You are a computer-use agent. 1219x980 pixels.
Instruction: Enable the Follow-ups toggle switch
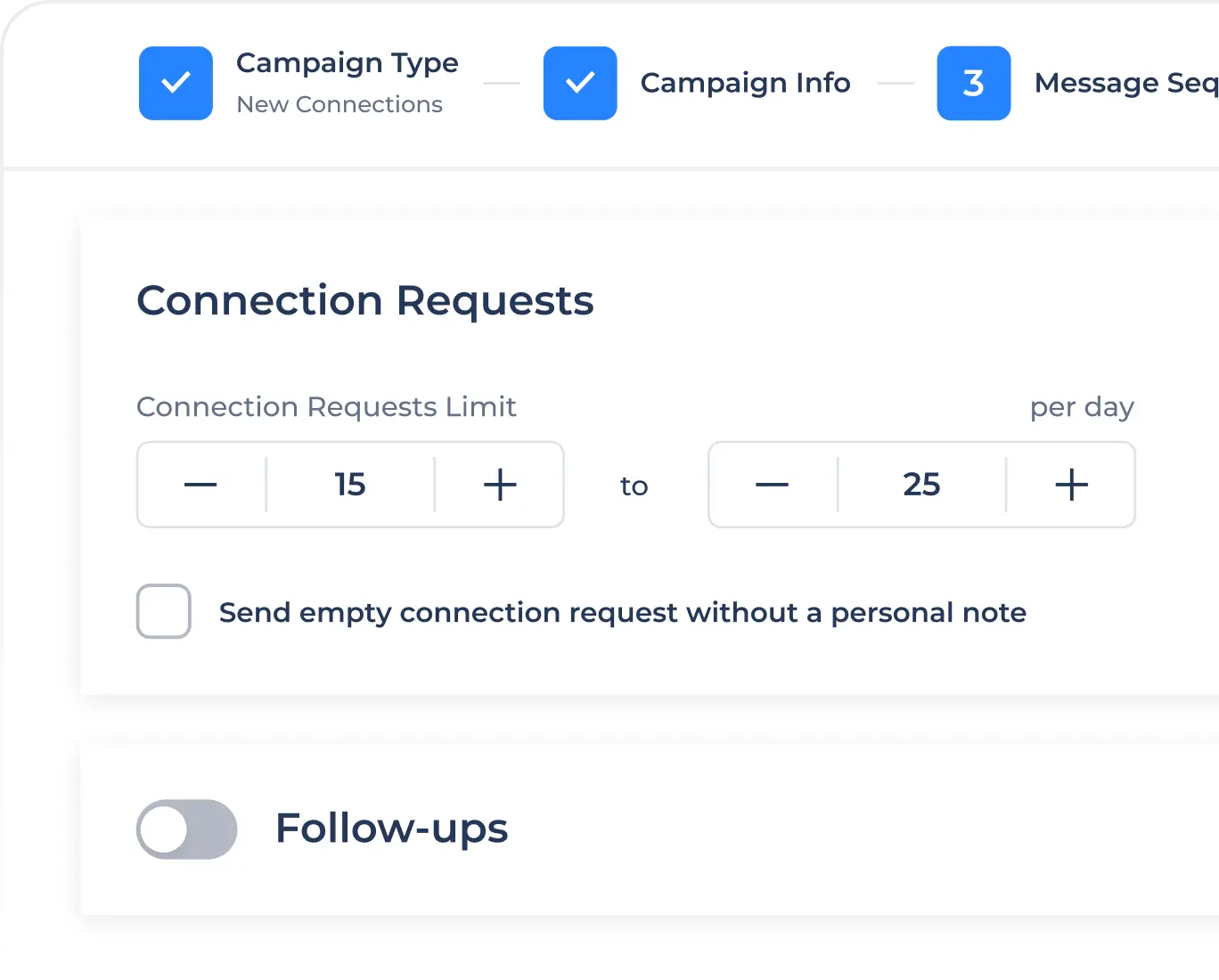(187, 829)
